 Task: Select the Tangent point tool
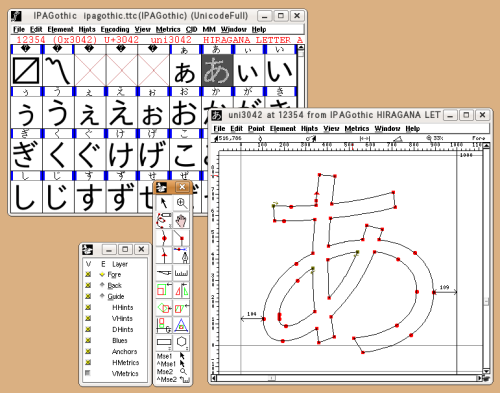164,255
